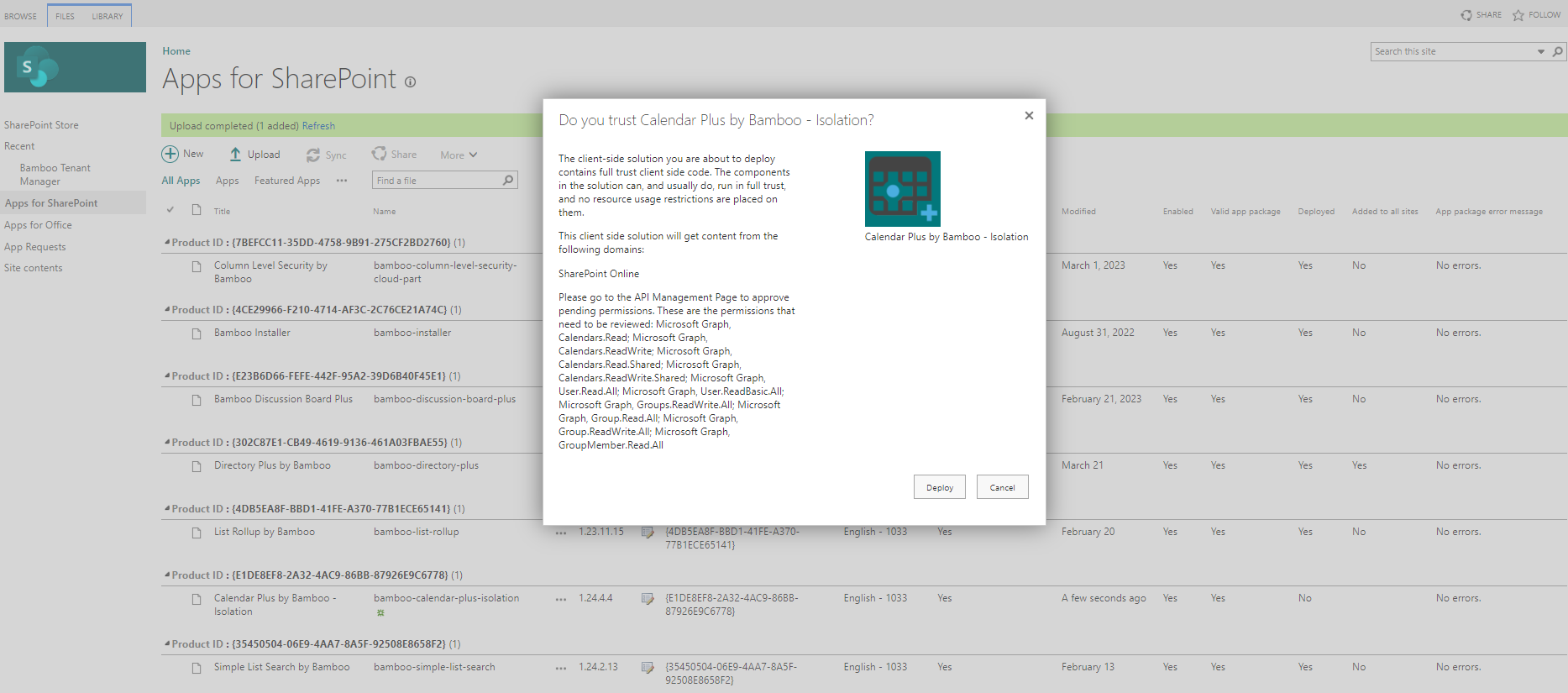Collapse Product ID group 4DB5EA8F-BBD1-41FE

167,509
